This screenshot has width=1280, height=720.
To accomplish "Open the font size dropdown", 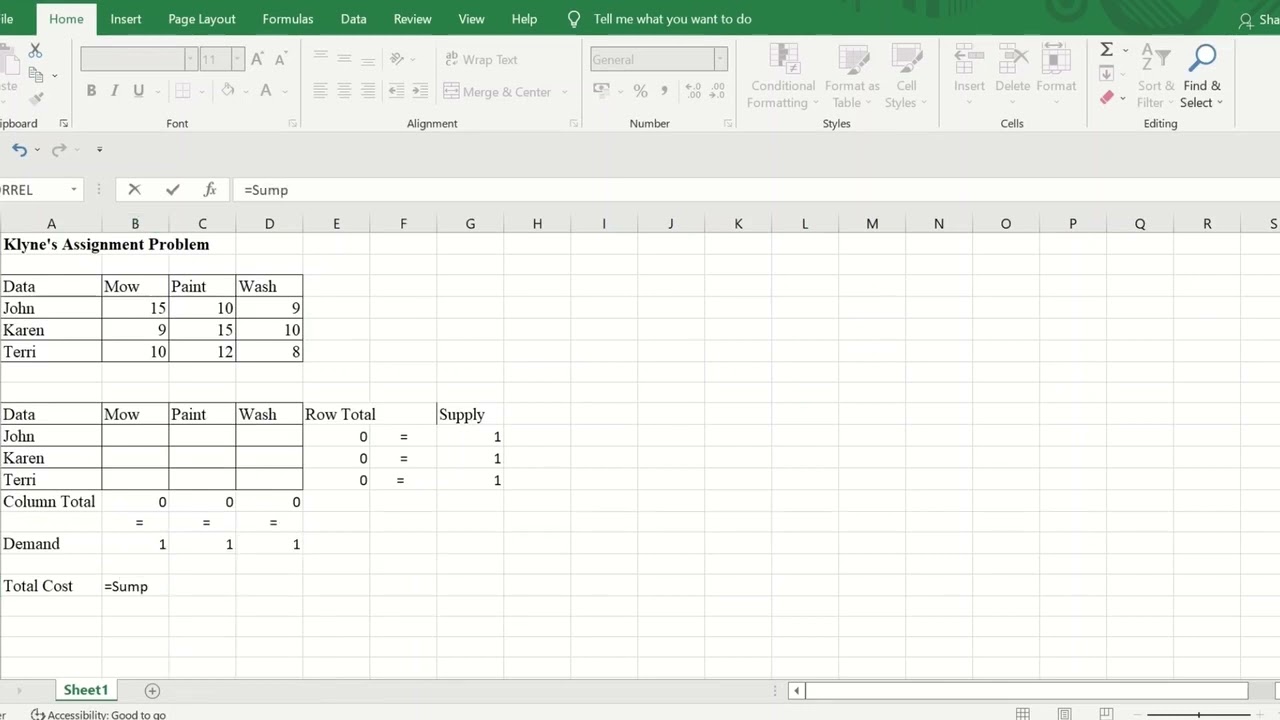I will 237,60.
